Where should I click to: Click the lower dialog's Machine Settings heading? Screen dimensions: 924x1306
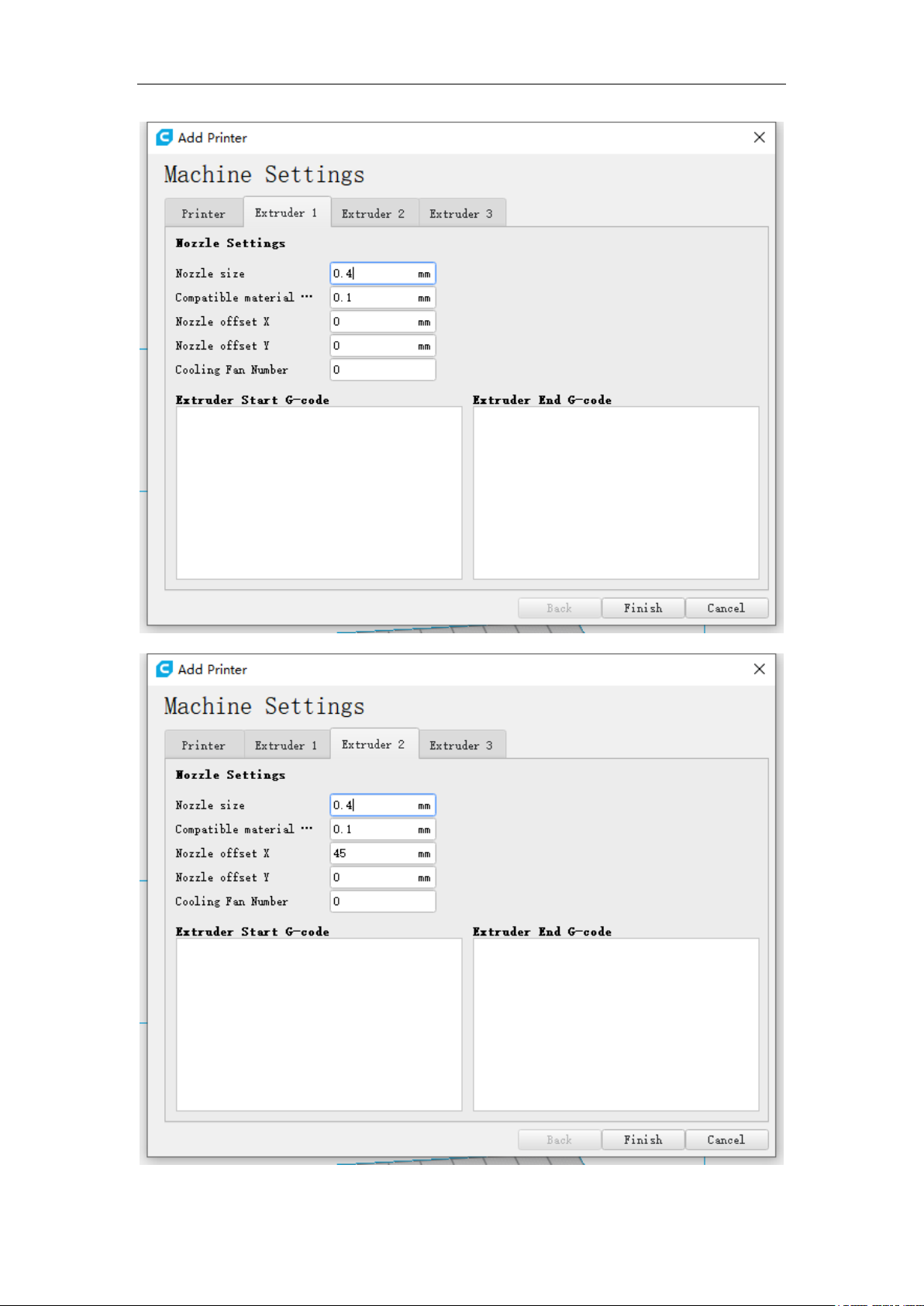click(264, 706)
